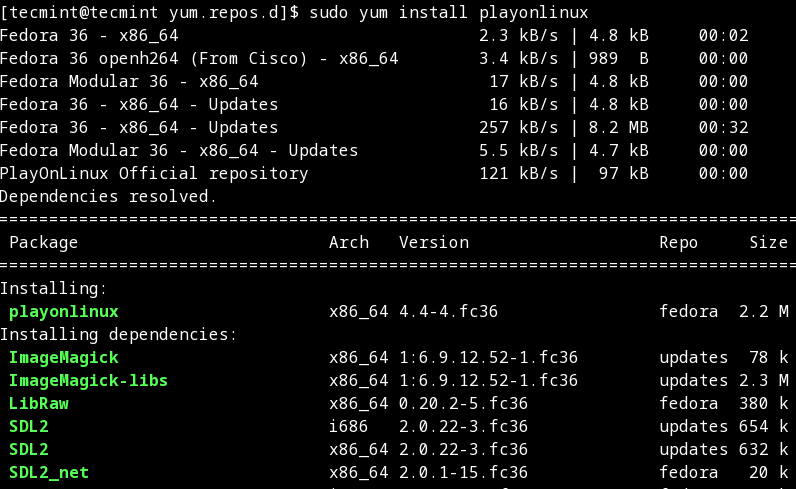796x489 pixels.
Task: Click the Repo column header
Action: [x=678, y=242]
